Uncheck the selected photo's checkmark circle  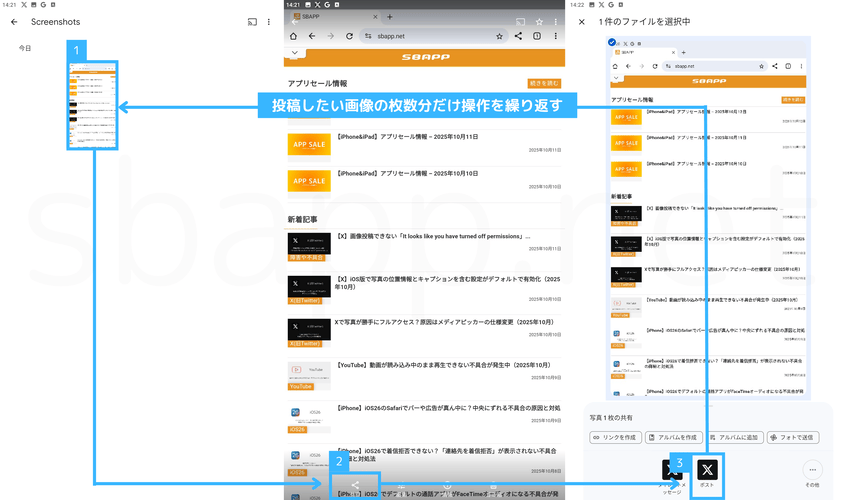pos(612,44)
